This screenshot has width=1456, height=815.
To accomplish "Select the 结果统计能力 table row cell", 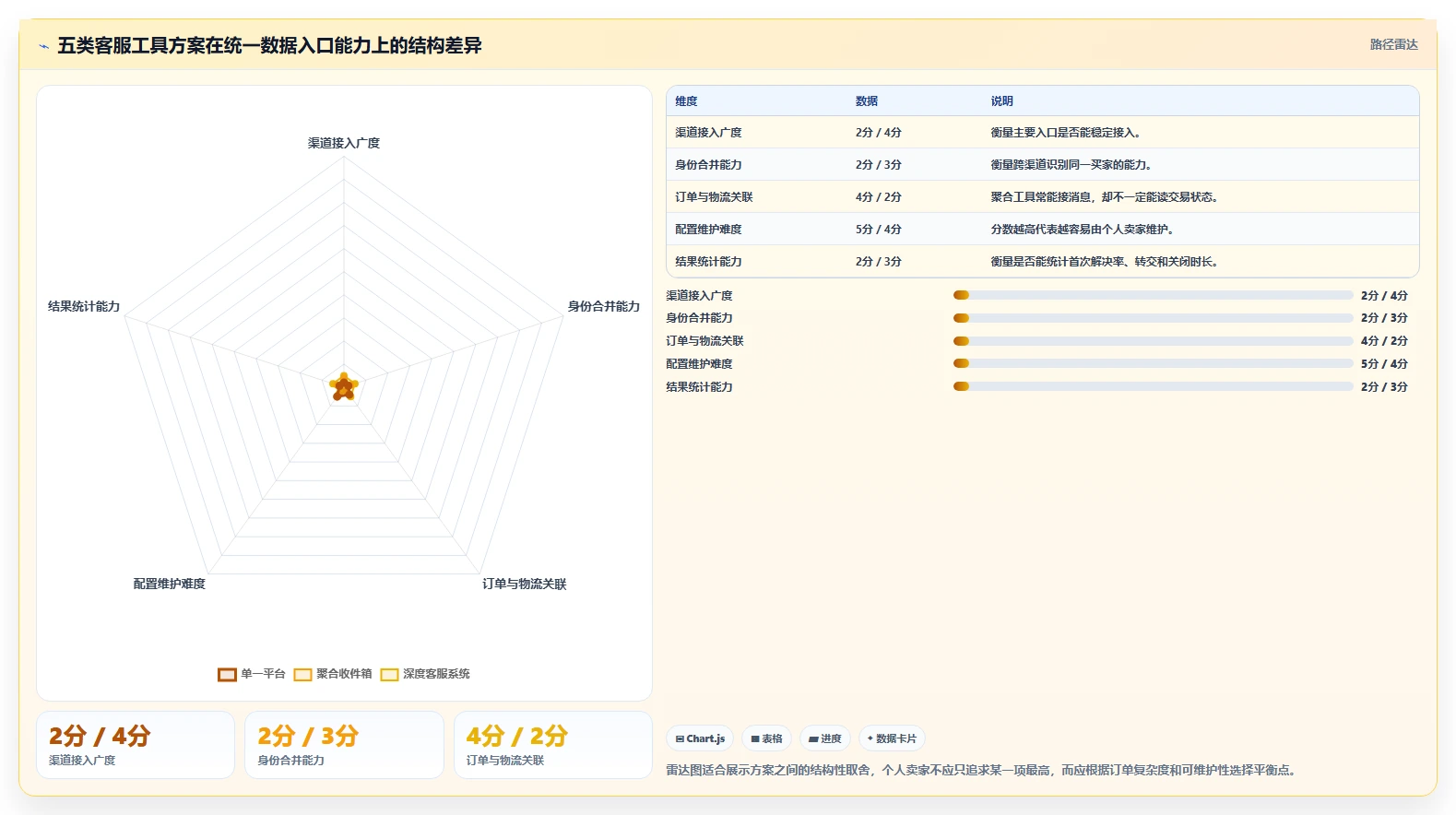I will [708, 262].
